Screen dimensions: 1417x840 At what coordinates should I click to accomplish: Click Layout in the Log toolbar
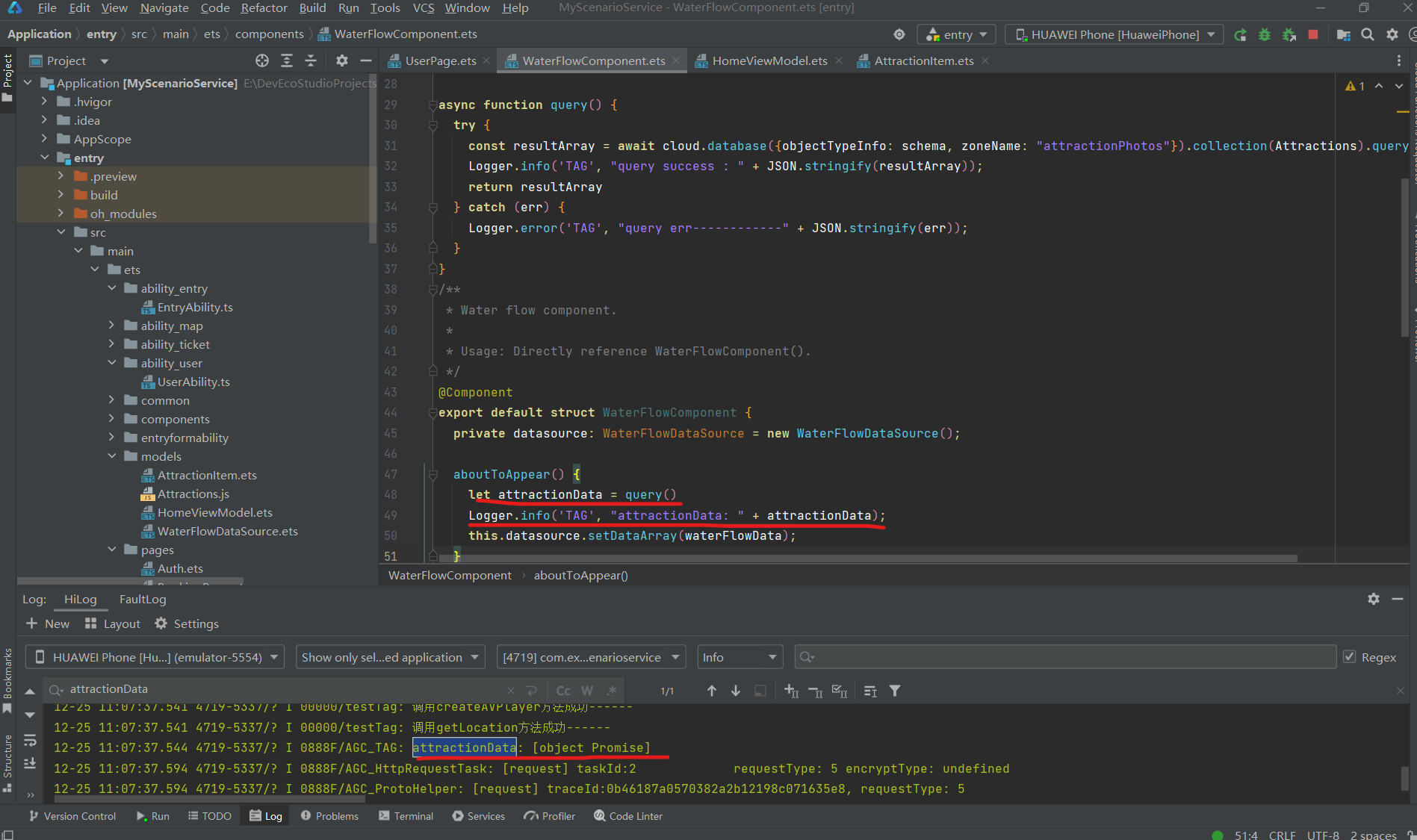point(113,623)
